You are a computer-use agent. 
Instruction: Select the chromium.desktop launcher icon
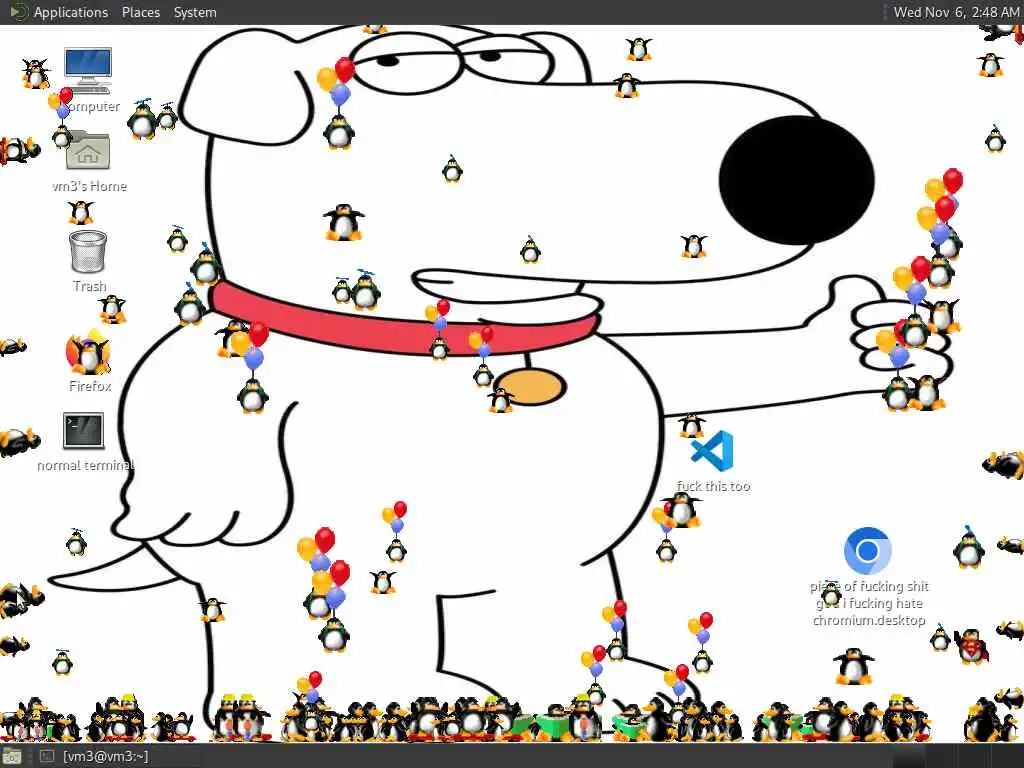pos(867,551)
